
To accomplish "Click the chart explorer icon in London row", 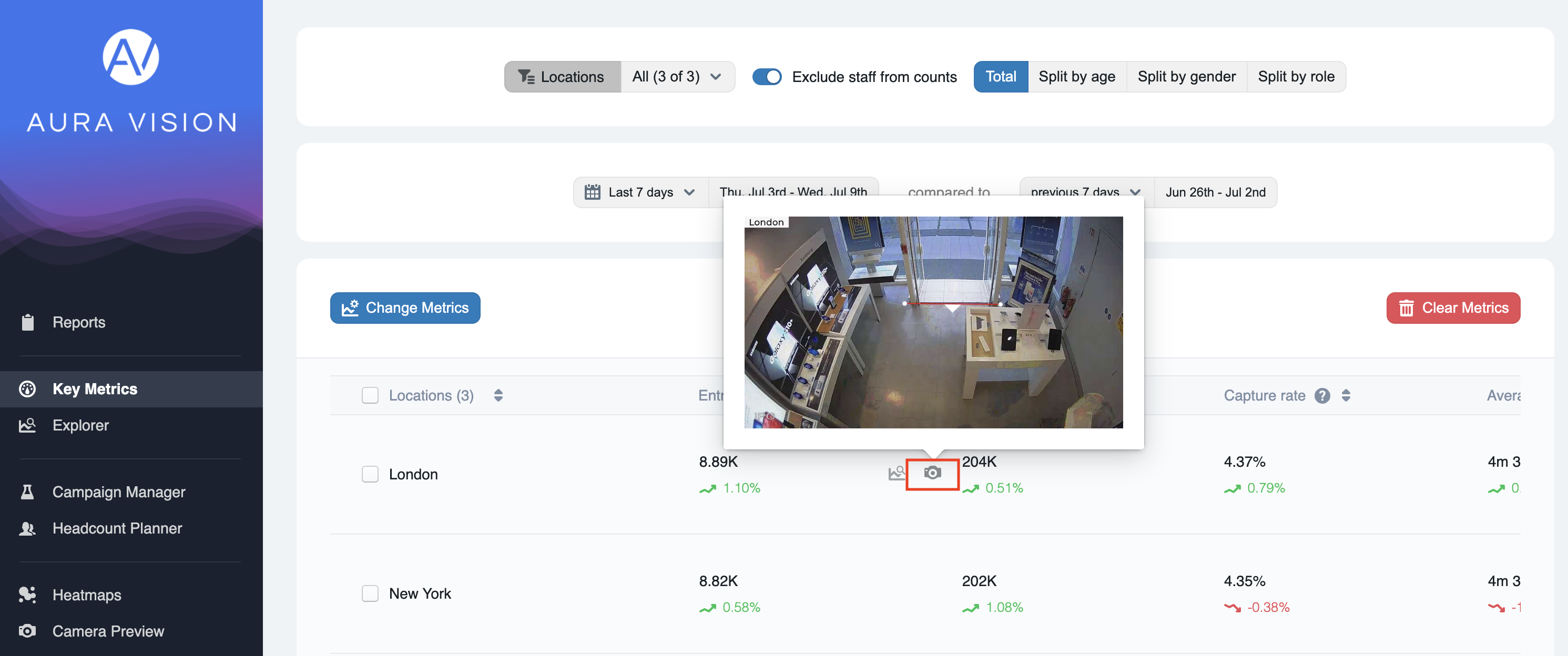I will click(x=896, y=473).
